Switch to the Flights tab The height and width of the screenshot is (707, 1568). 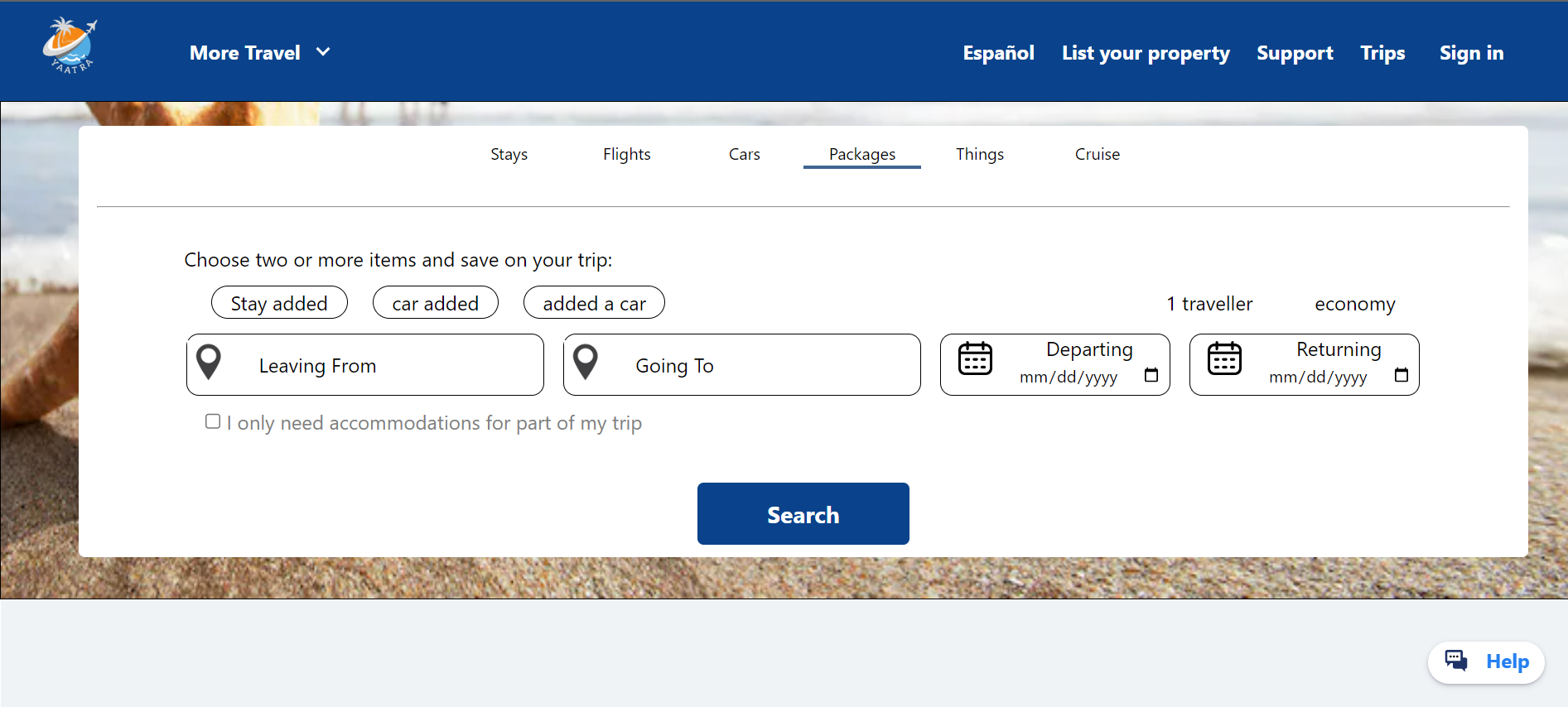tap(627, 154)
